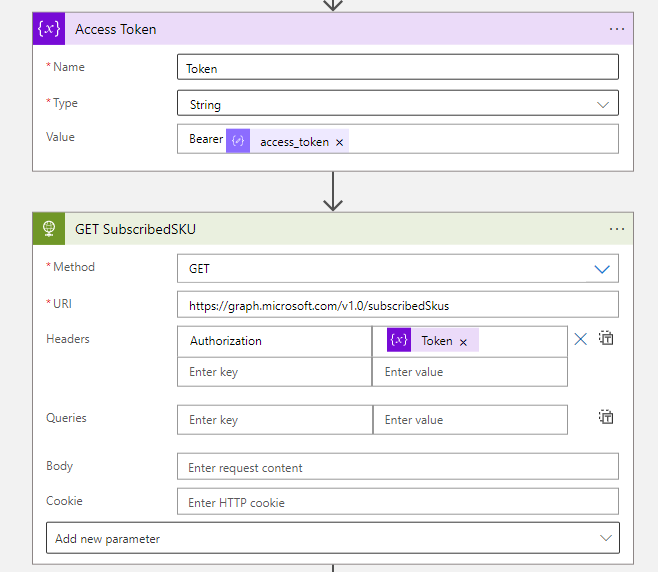Delete the Authorization header row
Viewport: 658px width, 572px height.
[580, 339]
